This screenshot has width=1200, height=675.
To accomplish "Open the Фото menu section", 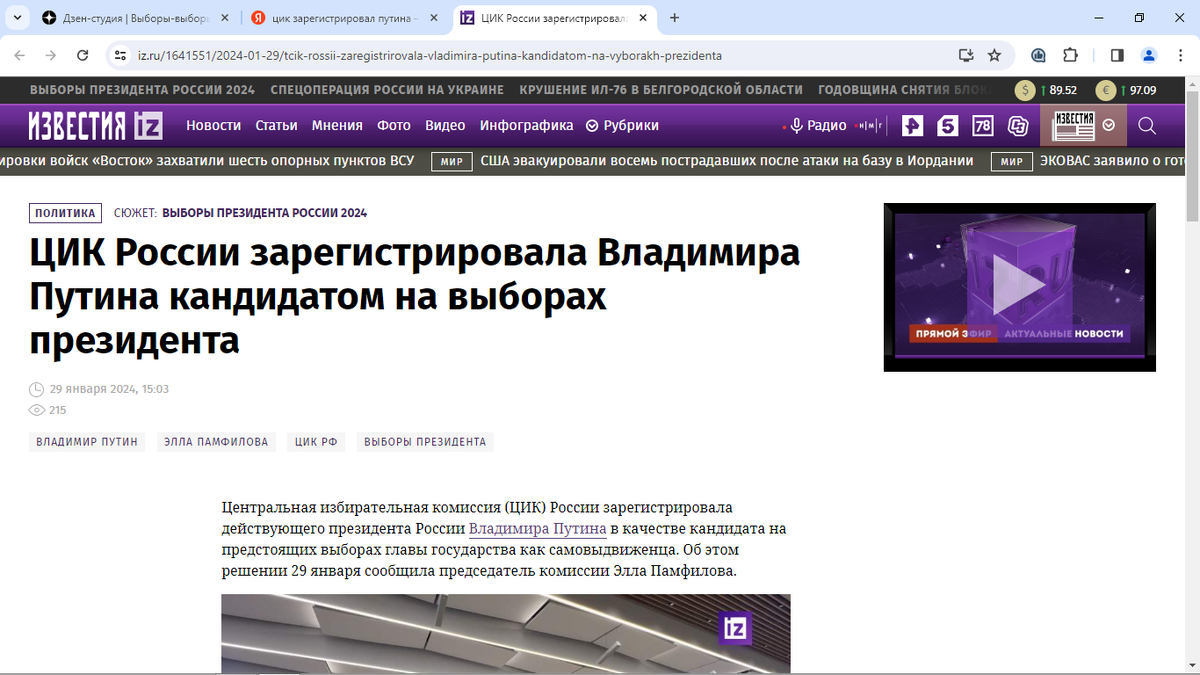I will pyautogui.click(x=394, y=125).
